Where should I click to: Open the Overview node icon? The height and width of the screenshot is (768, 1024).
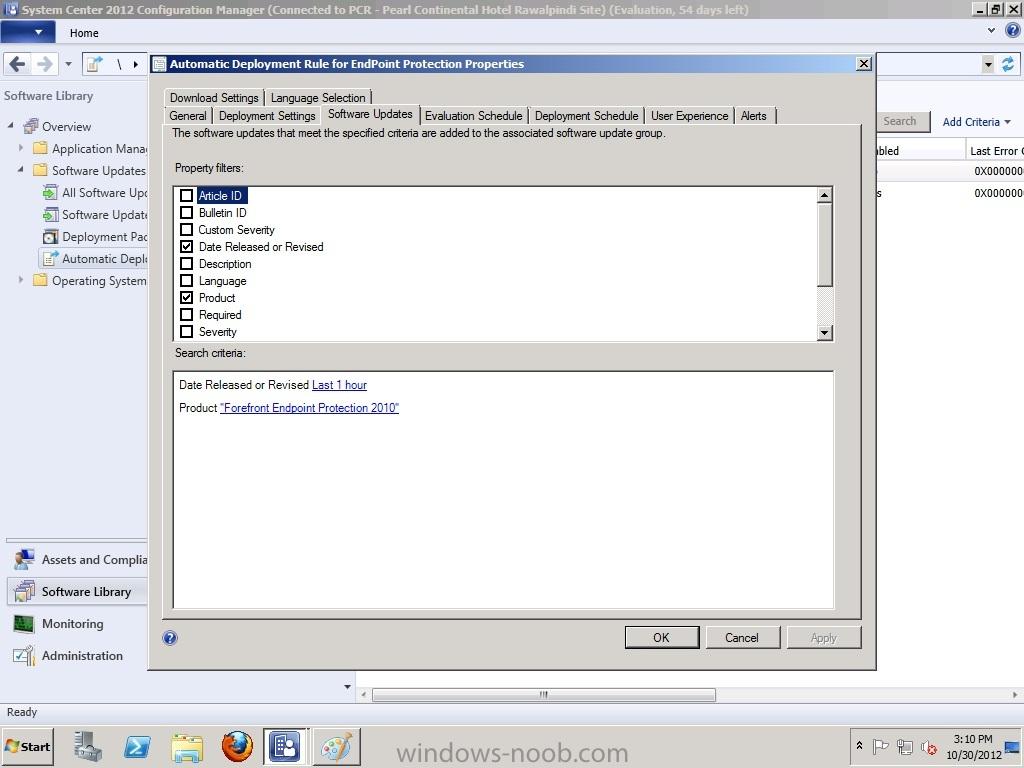31,126
